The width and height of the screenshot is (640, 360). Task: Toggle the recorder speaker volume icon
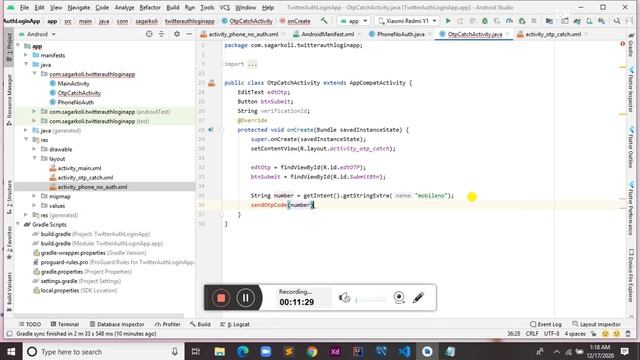344,298
